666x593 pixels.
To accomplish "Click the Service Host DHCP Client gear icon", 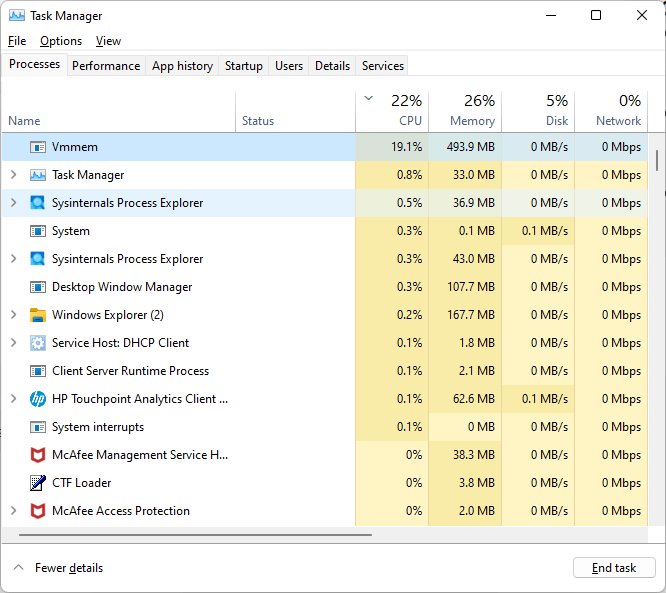I will click(x=38, y=343).
